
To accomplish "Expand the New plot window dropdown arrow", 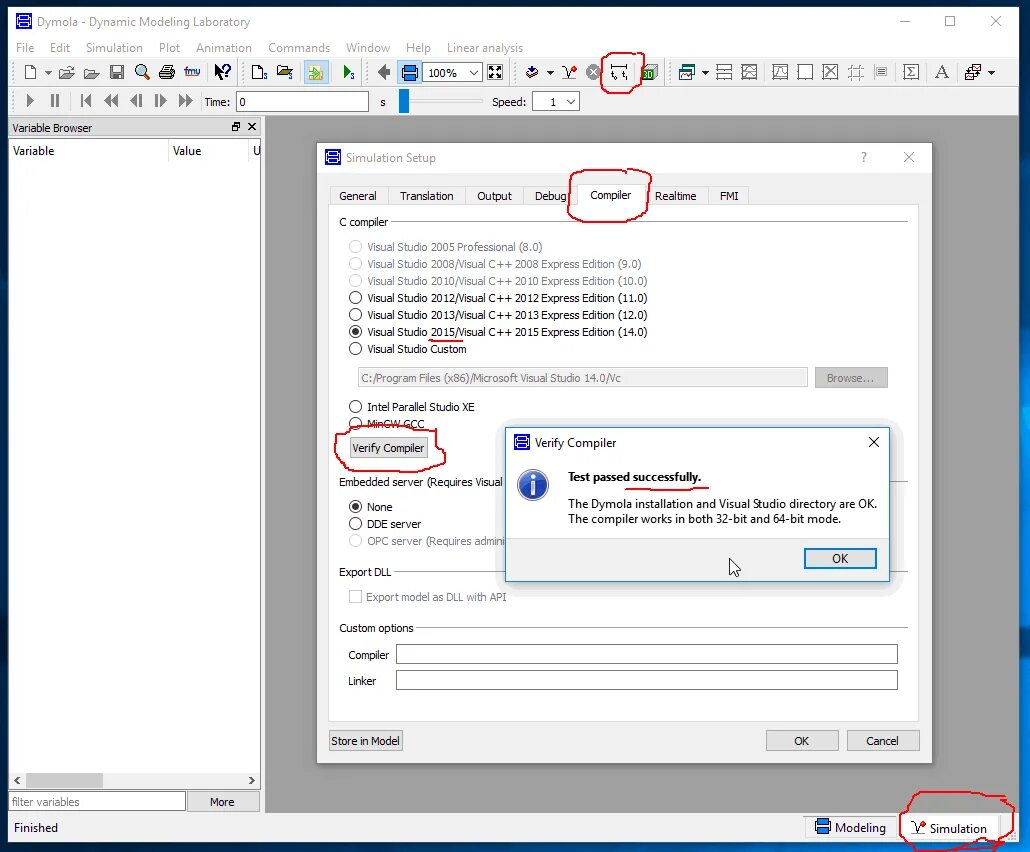I will 705,72.
